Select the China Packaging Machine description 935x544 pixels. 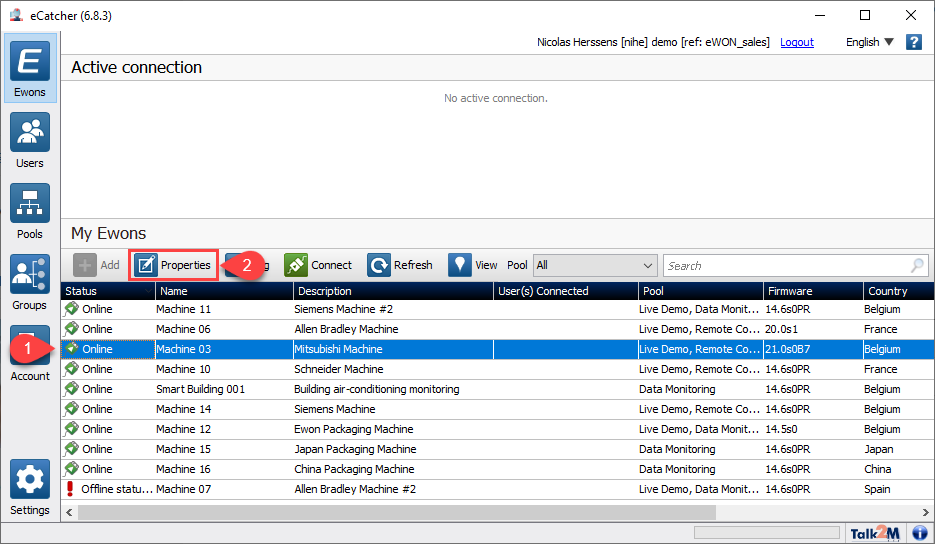(354, 469)
